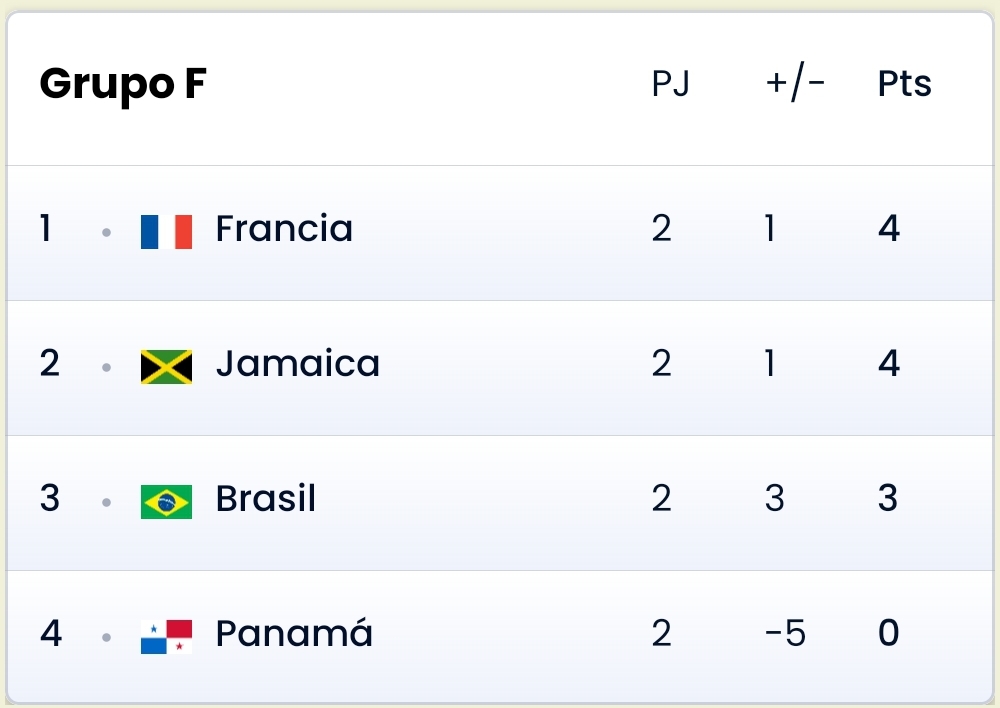Viewport: 1000px width, 708px height.
Task: Click the Grupo F heading
Action: pyautogui.click(x=123, y=85)
